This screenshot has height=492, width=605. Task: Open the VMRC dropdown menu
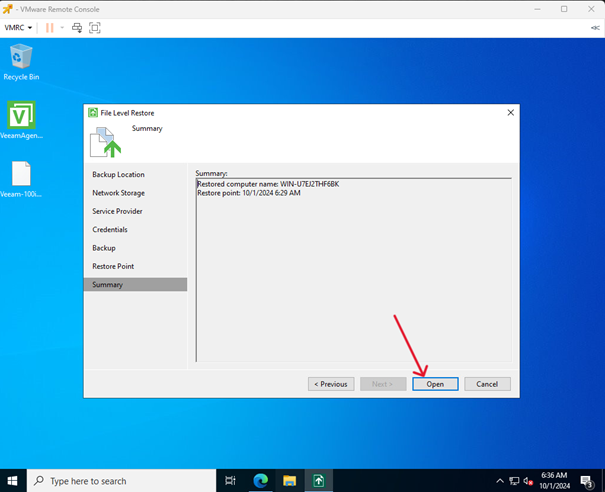[20, 27]
